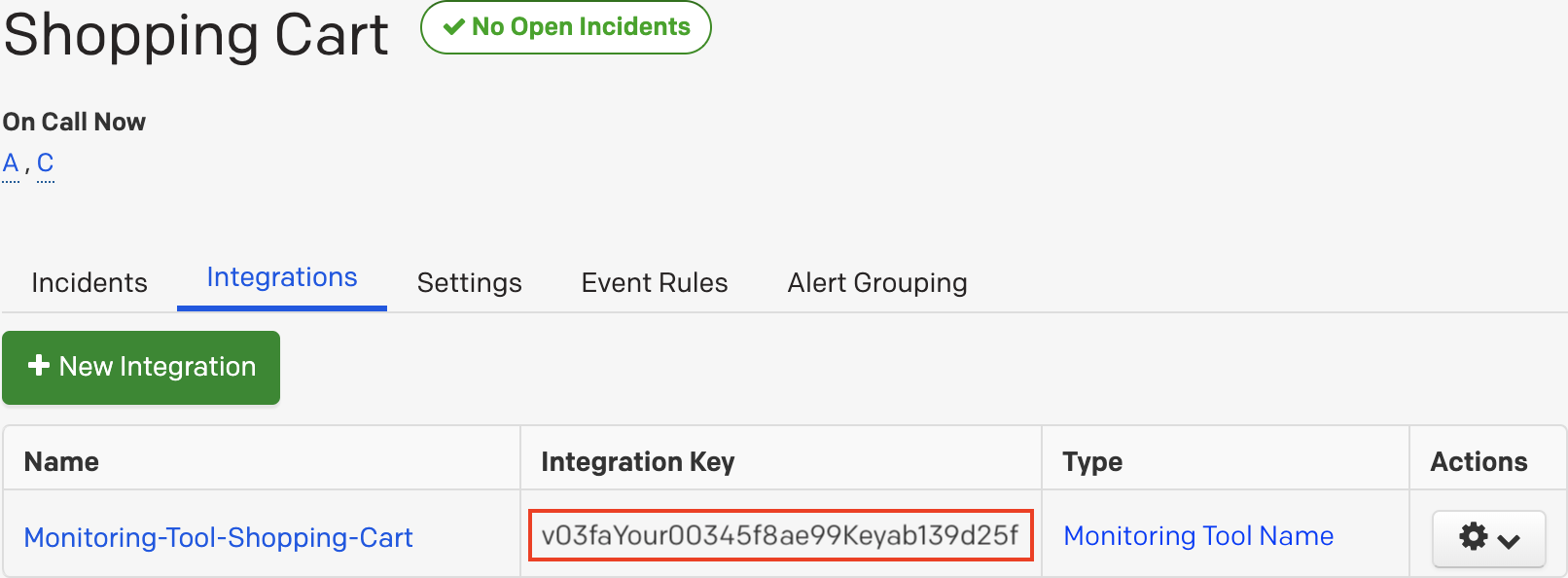The width and height of the screenshot is (1568, 578).
Task: Open the Monitoring-Tool-Shopping-Cart integration
Action: 218,536
